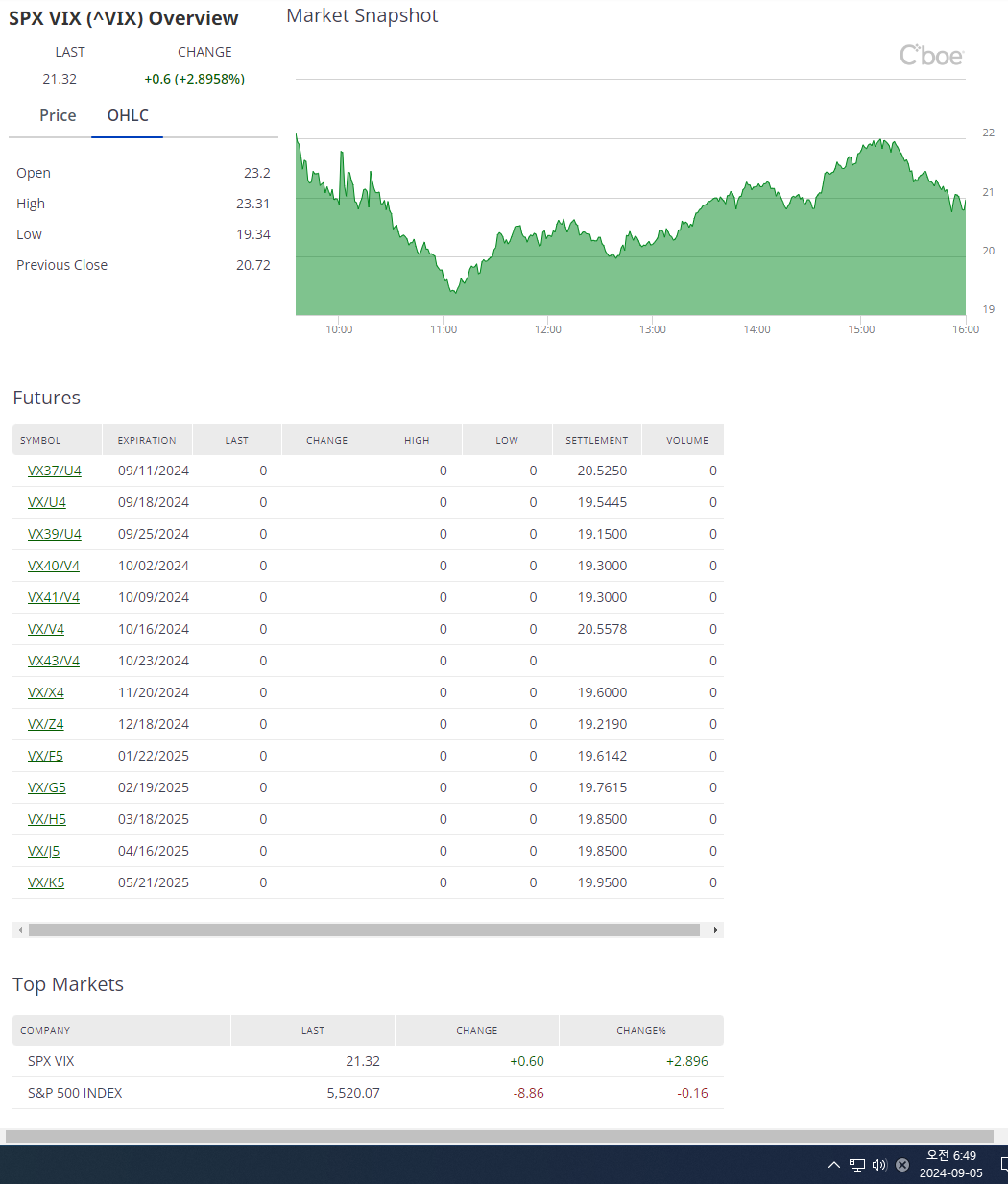Open the VX41/V4 futures link

coord(54,597)
